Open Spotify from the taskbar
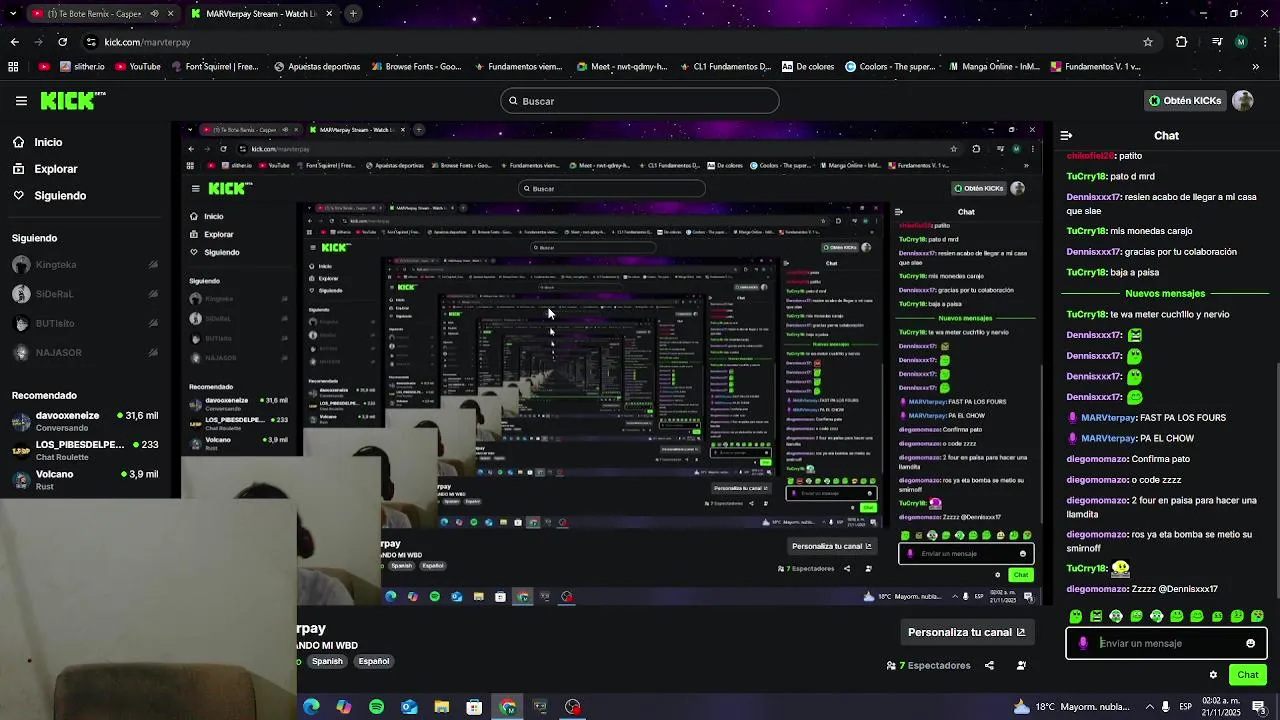The image size is (1280, 720). click(376, 707)
